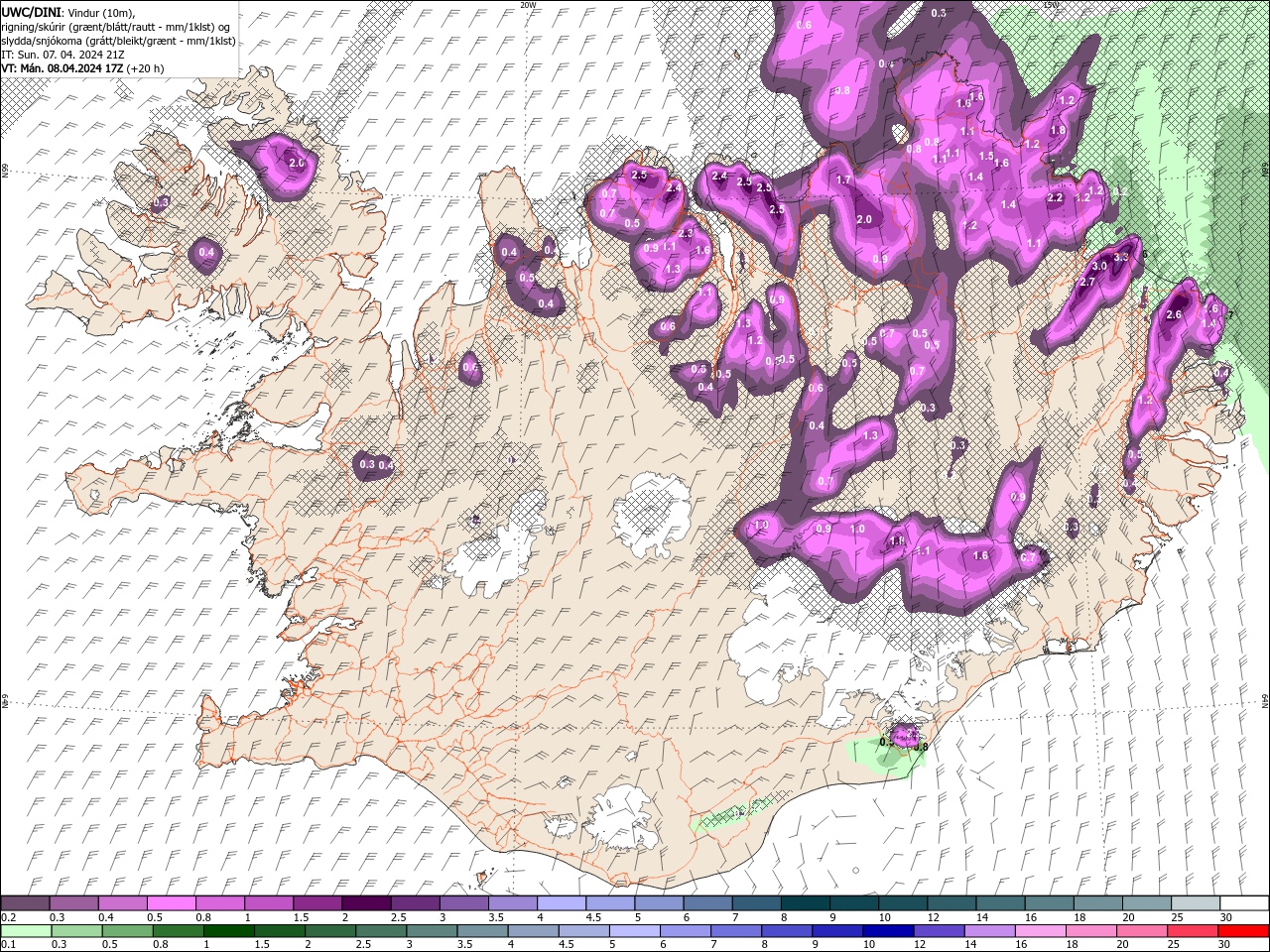Select deep blue rain-scale swatch between 10 and 12
This screenshot has width=1270, height=952.
889,931
